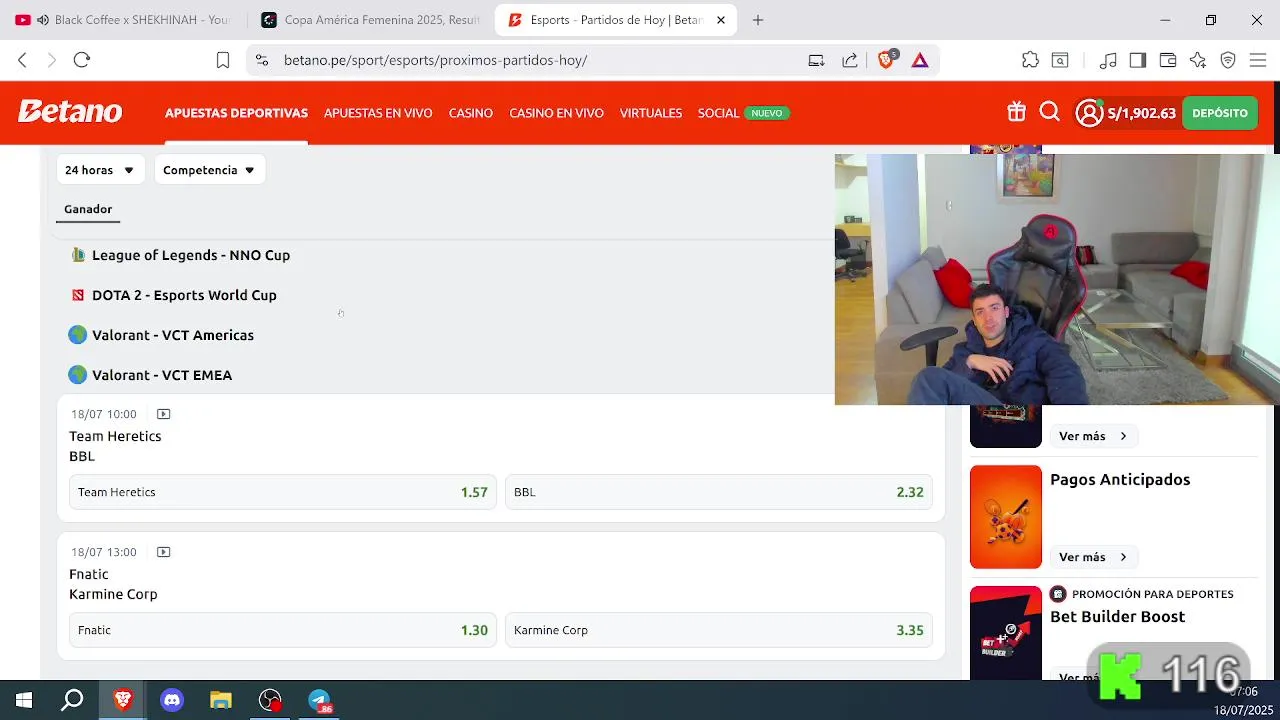Viewport: 1280px width, 720px height.
Task: Click the Bet Builder Boost promo thumbnail
Action: pos(1006,633)
